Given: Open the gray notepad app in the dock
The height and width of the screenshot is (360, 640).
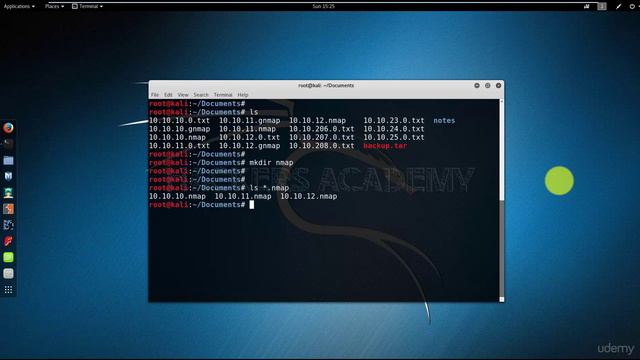Looking at the screenshot, I should pyautogui.click(x=8, y=273).
